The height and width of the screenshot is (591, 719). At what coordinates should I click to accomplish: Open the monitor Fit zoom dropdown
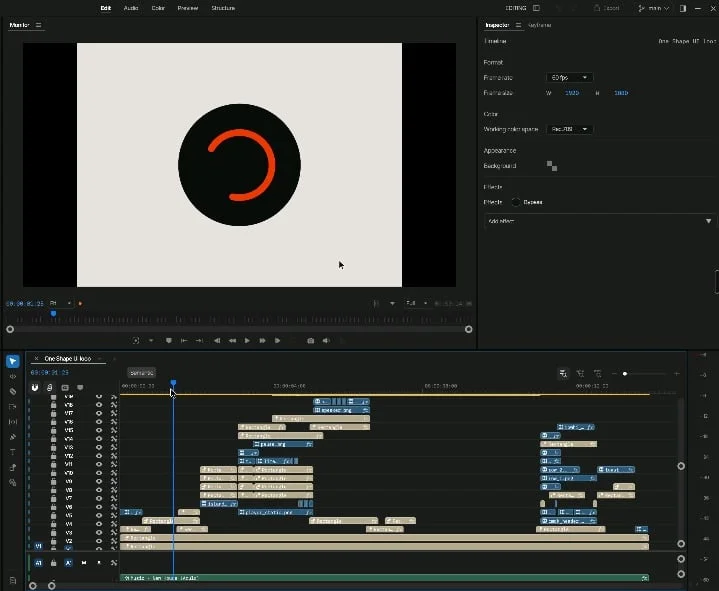pyautogui.click(x=61, y=303)
